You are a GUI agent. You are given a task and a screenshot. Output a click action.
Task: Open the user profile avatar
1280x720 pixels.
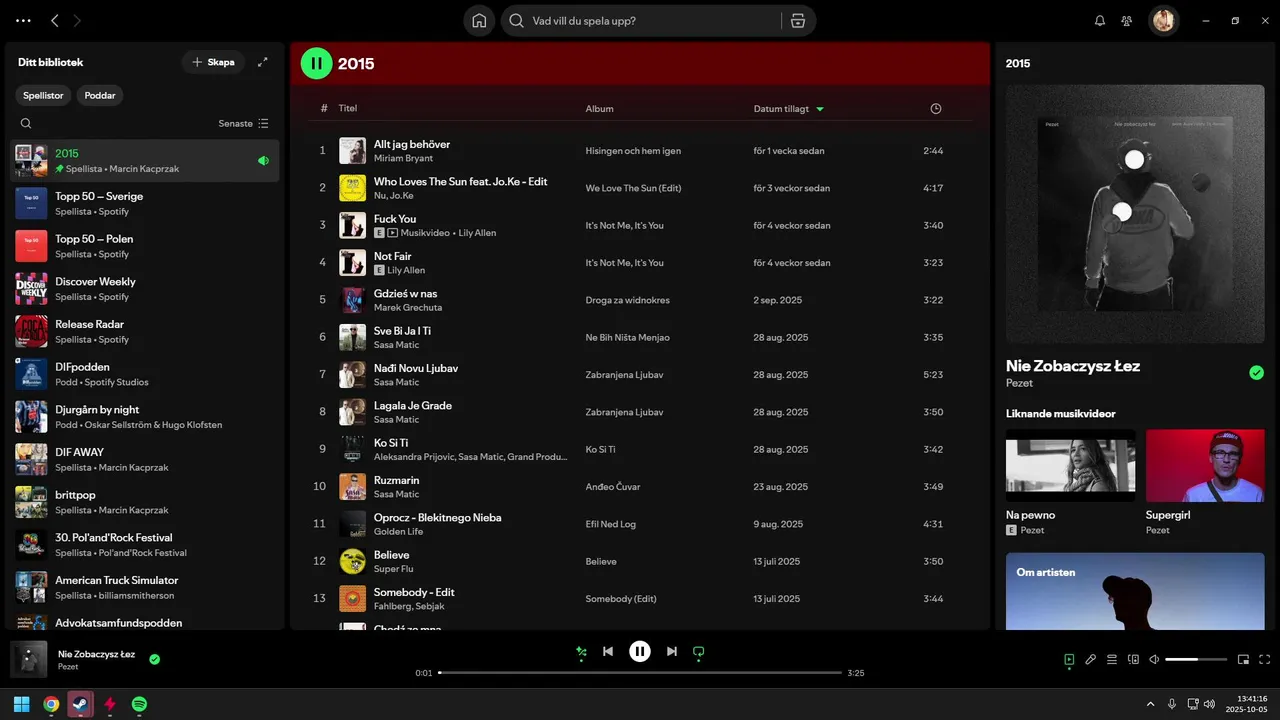pyautogui.click(x=1163, y=20)
